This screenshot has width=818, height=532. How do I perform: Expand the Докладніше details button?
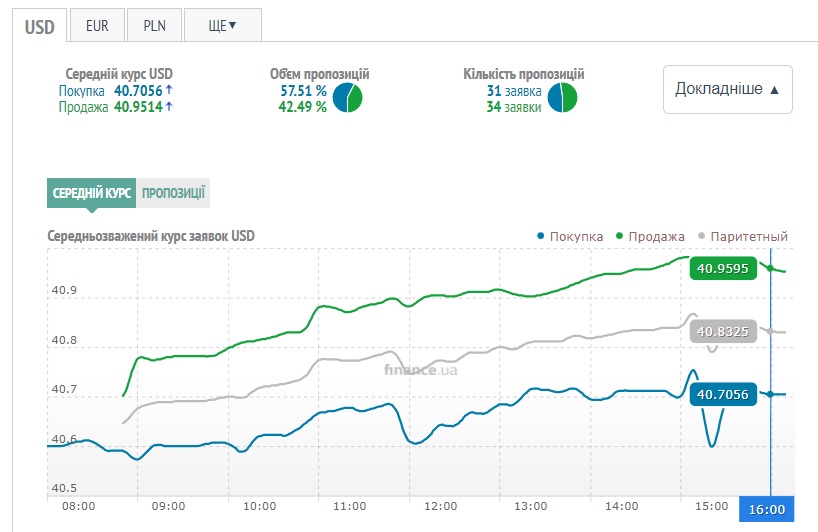point(727,89)
